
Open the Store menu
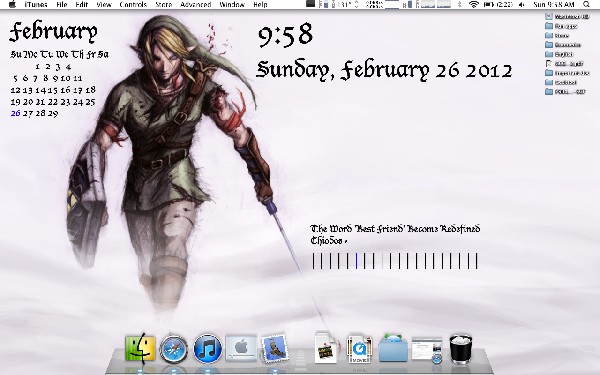tap(163, 5)
